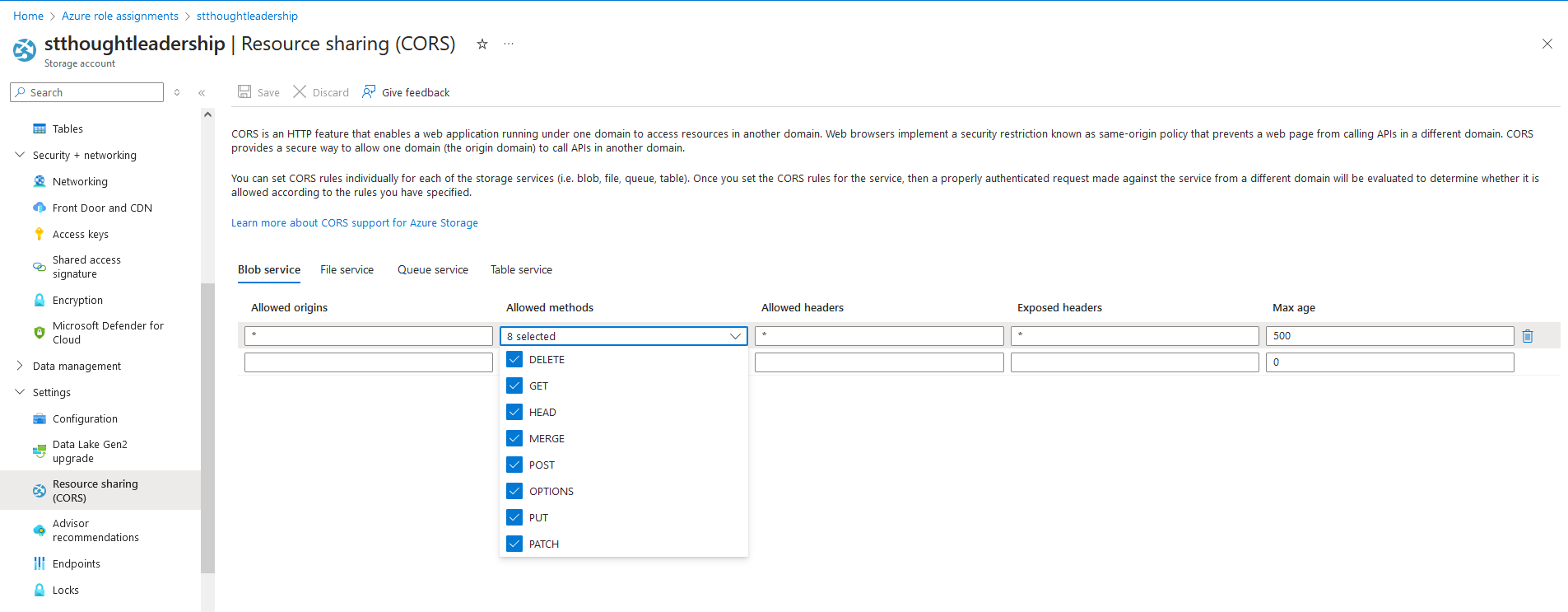This screenshot has height=612, width=1568.
Task: Uncheck the GET method checkbox
Action: tap(514, 385)
